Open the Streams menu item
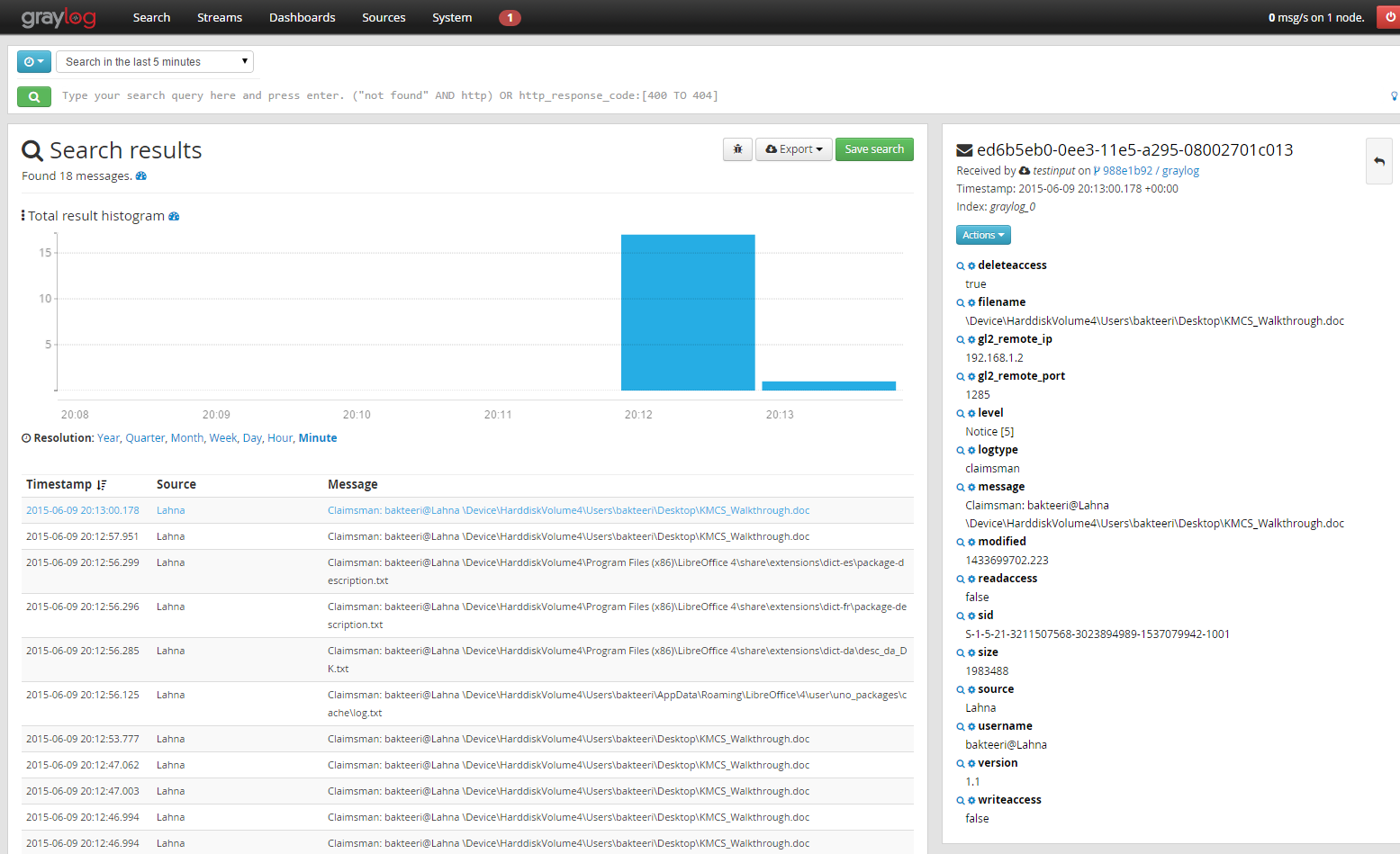 point(220,17)
